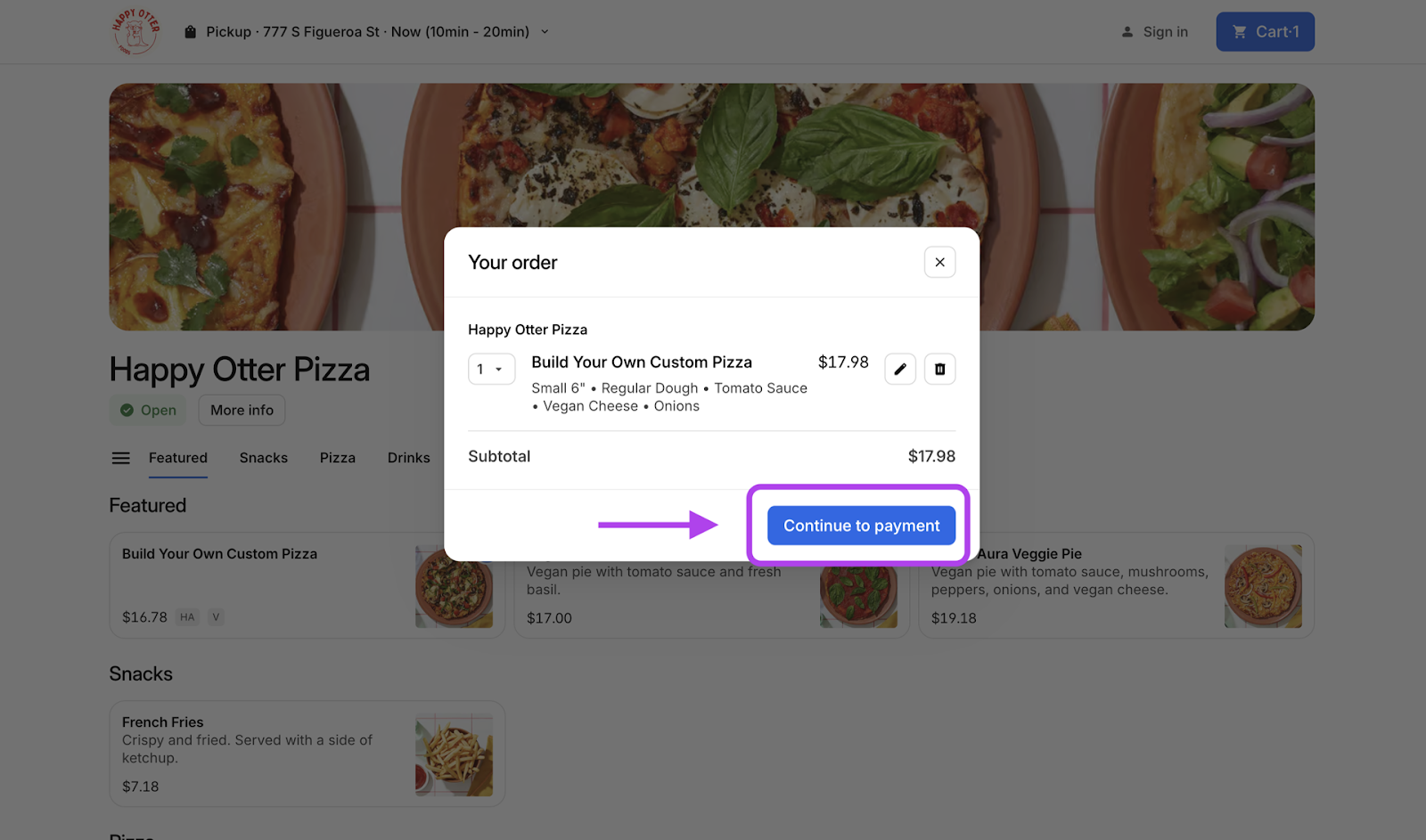Expand the pickup time and location chevron
The width and height of the screenshot is (1426, 840).
click(x=545, y=32)
